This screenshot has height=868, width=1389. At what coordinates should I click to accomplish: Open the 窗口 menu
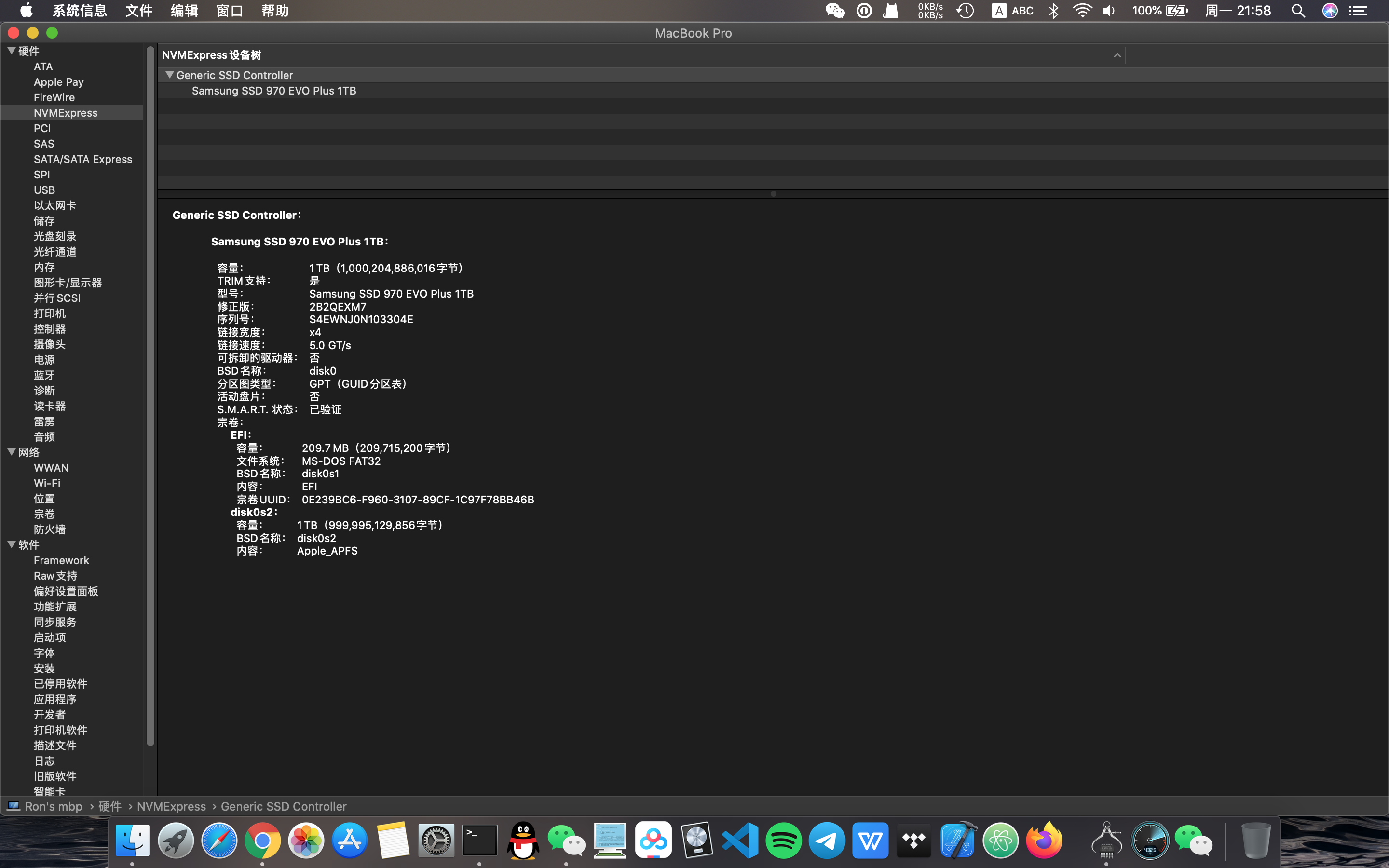pos(229,11)
